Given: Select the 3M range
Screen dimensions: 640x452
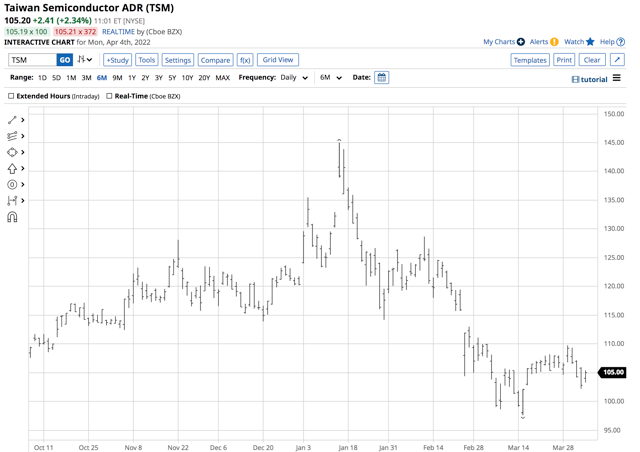Looking at the screenshot, I should pyautogui.click(x=86, y=78).
